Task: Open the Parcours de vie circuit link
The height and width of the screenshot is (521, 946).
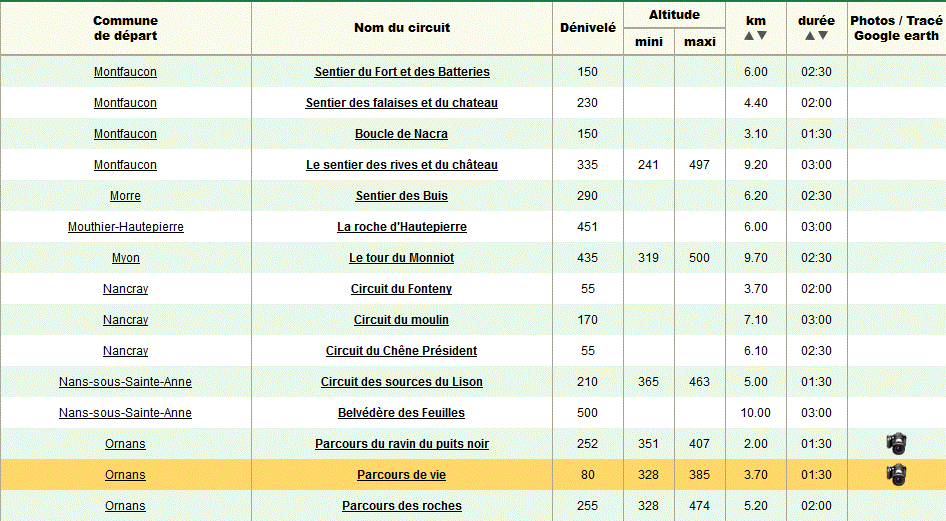Action: click(401, 475)
